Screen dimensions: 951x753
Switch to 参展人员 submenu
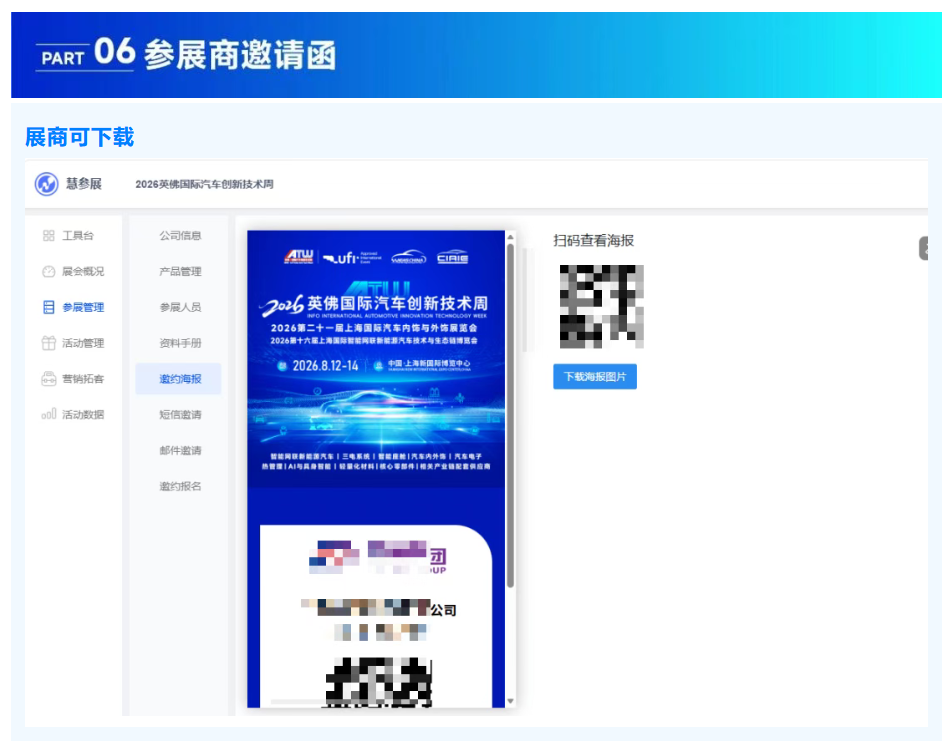tap(180, 307)
